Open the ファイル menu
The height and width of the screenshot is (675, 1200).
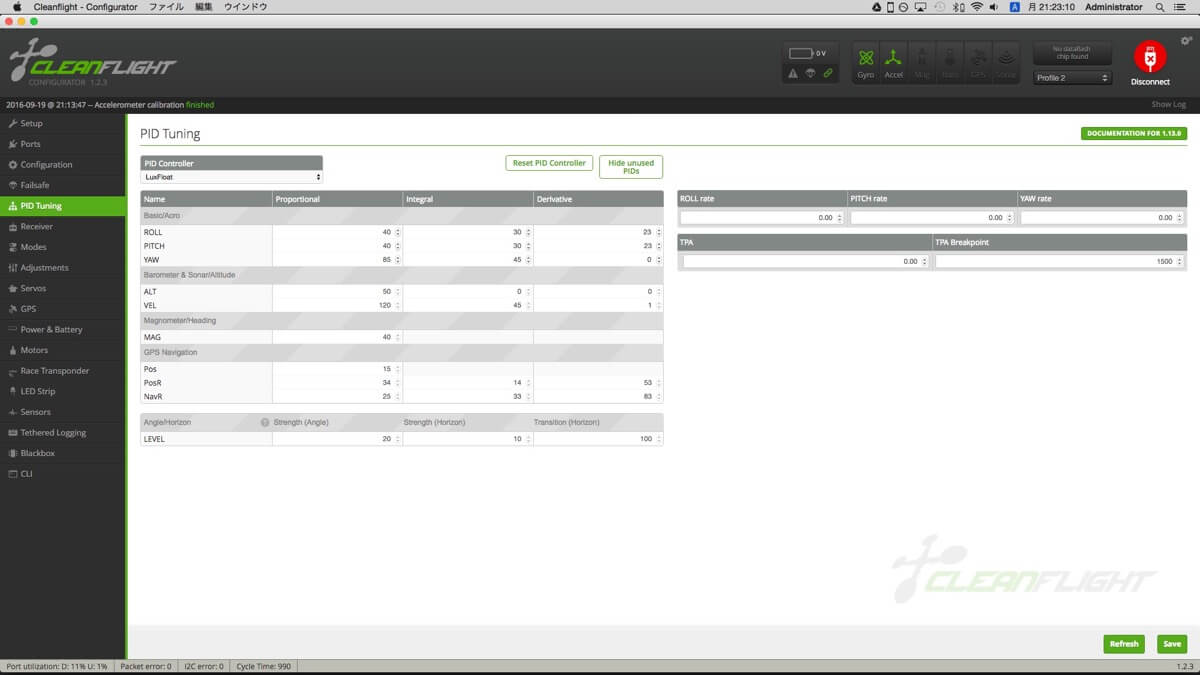click(x=166, y=7)
